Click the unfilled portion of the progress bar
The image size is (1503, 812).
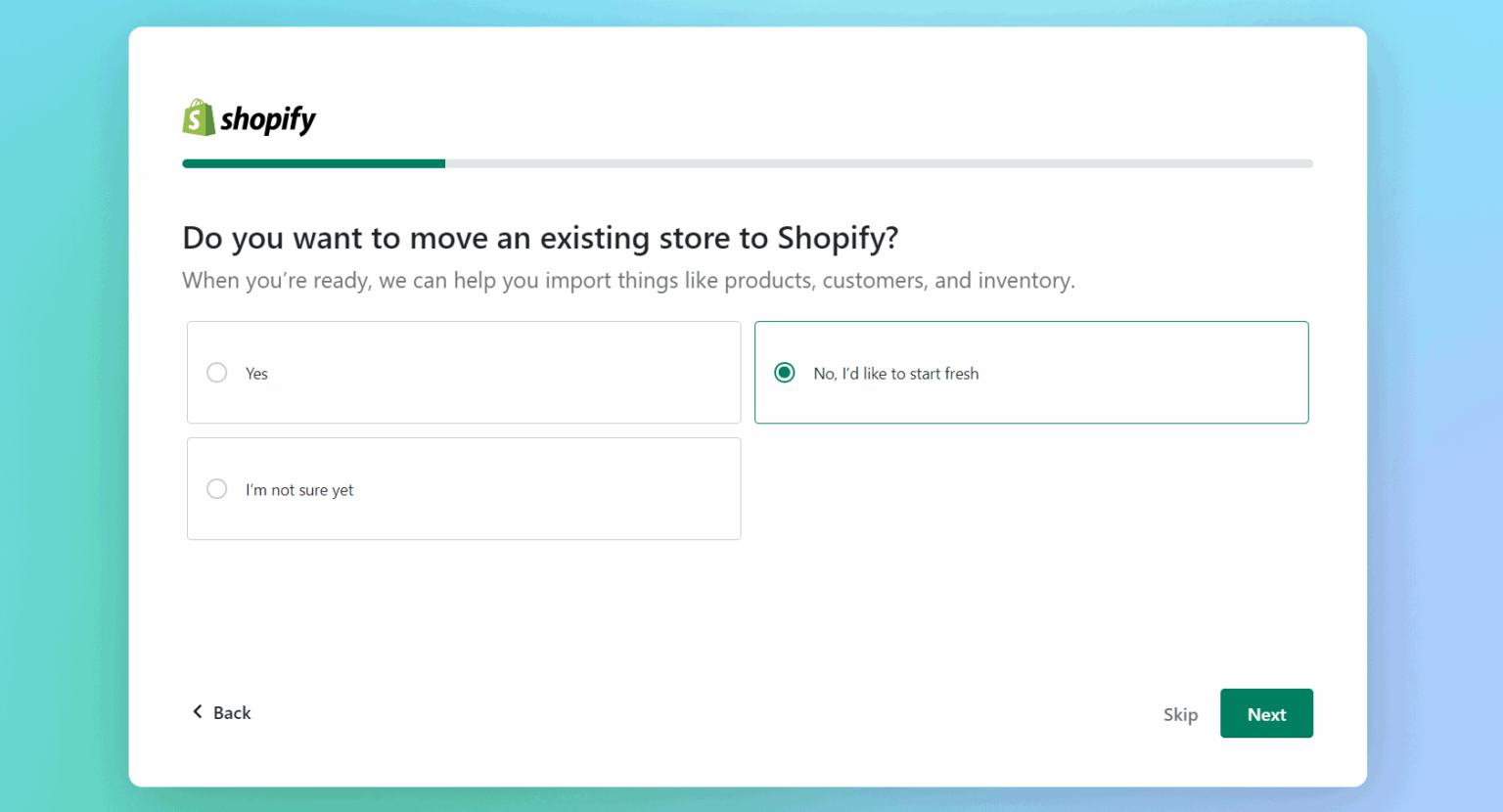881,163
